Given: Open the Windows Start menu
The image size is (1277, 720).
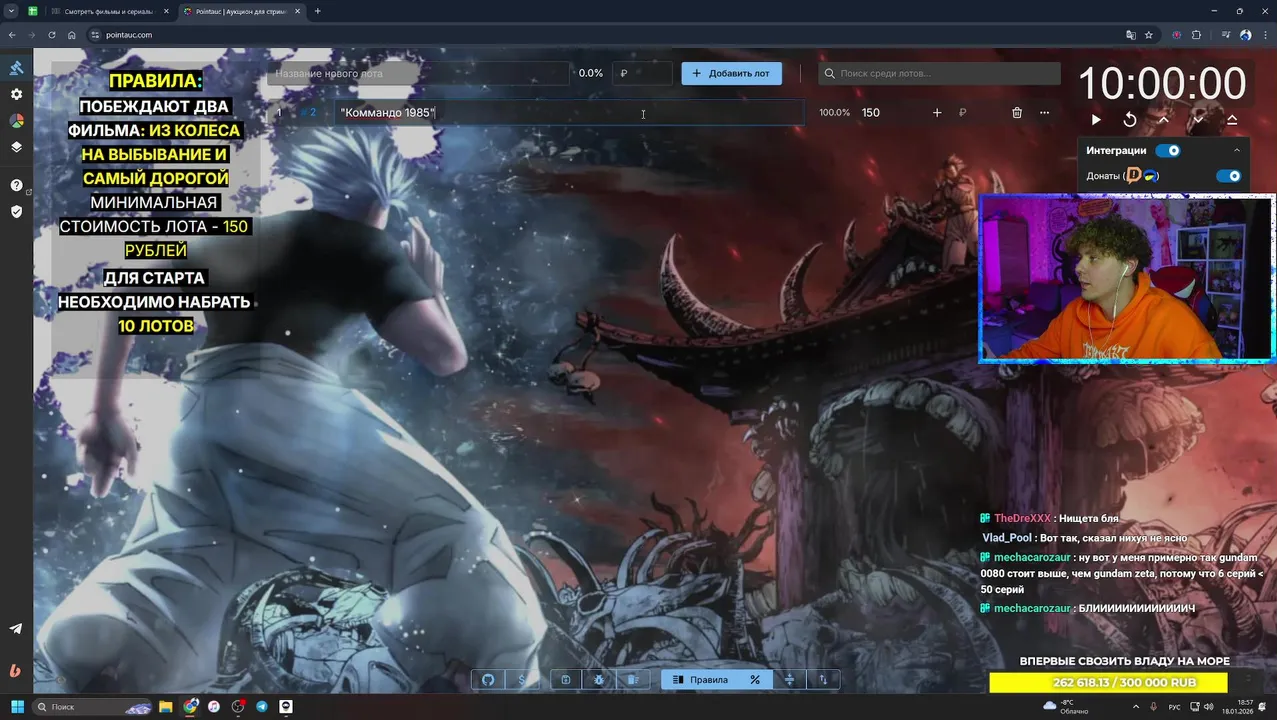Looking at the screenshot, I should [17, 707].
